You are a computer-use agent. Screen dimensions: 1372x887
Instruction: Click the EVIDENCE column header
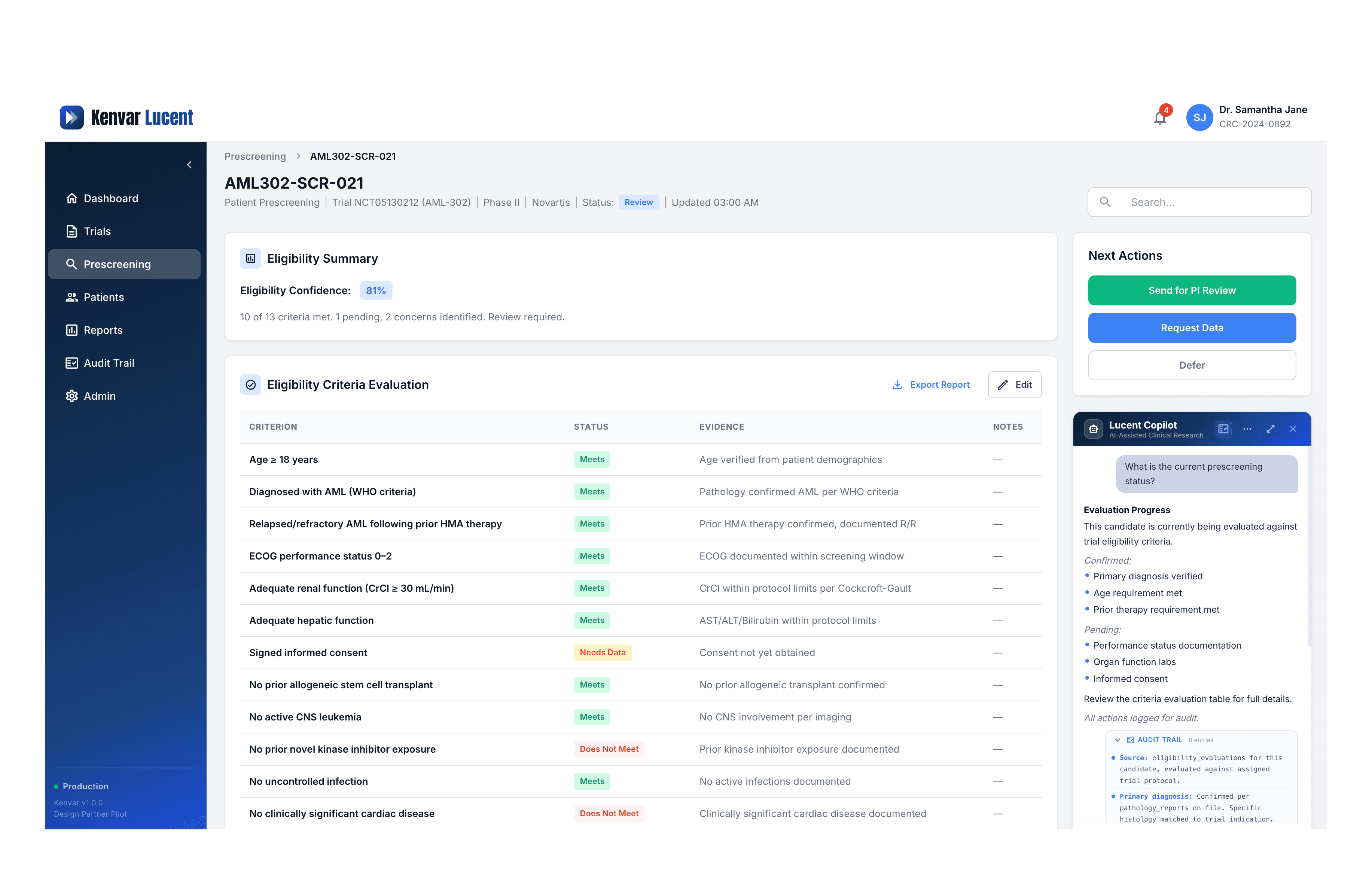click(722, 427)
